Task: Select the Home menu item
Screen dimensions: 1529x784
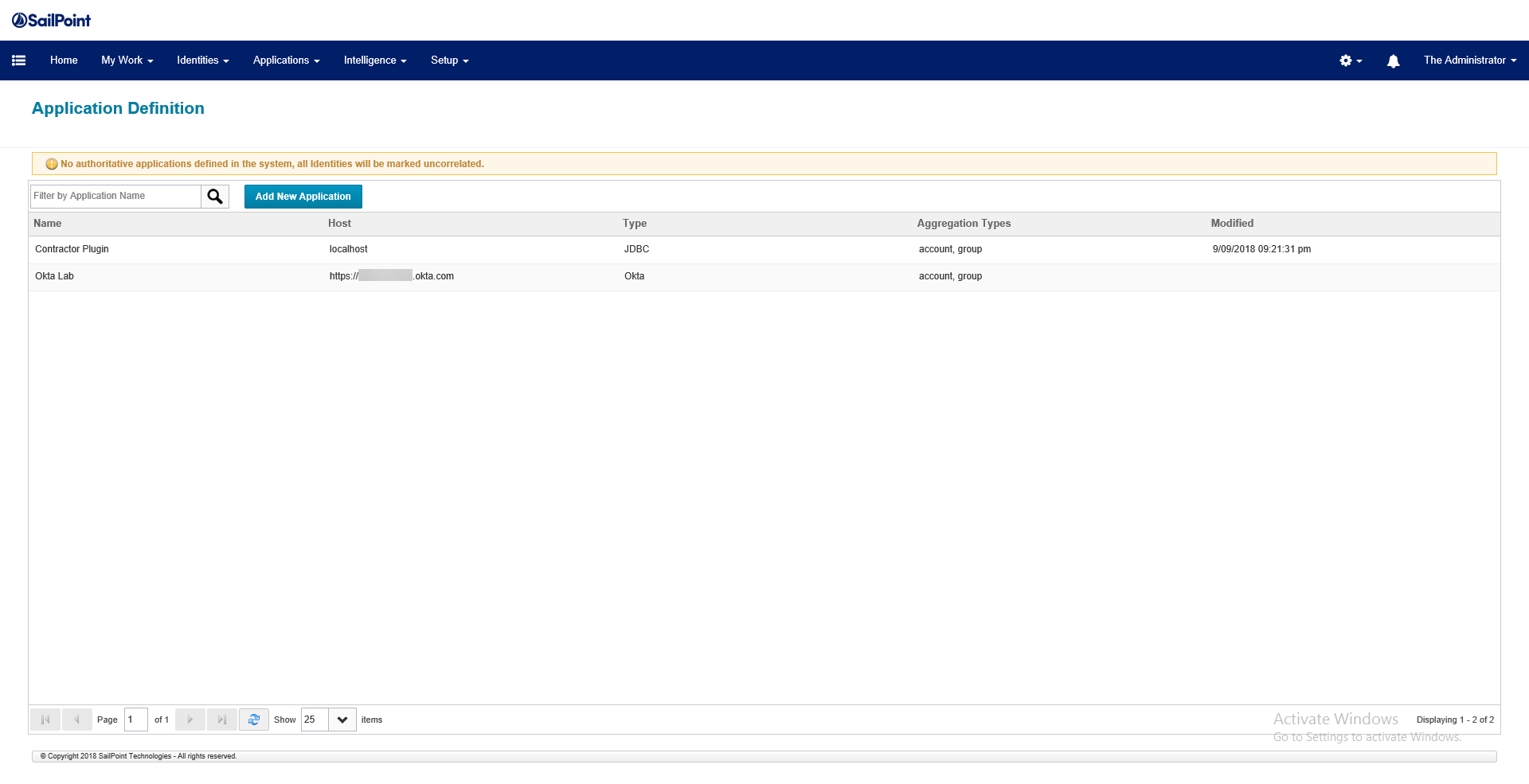Action: click(x=64, y=60)
